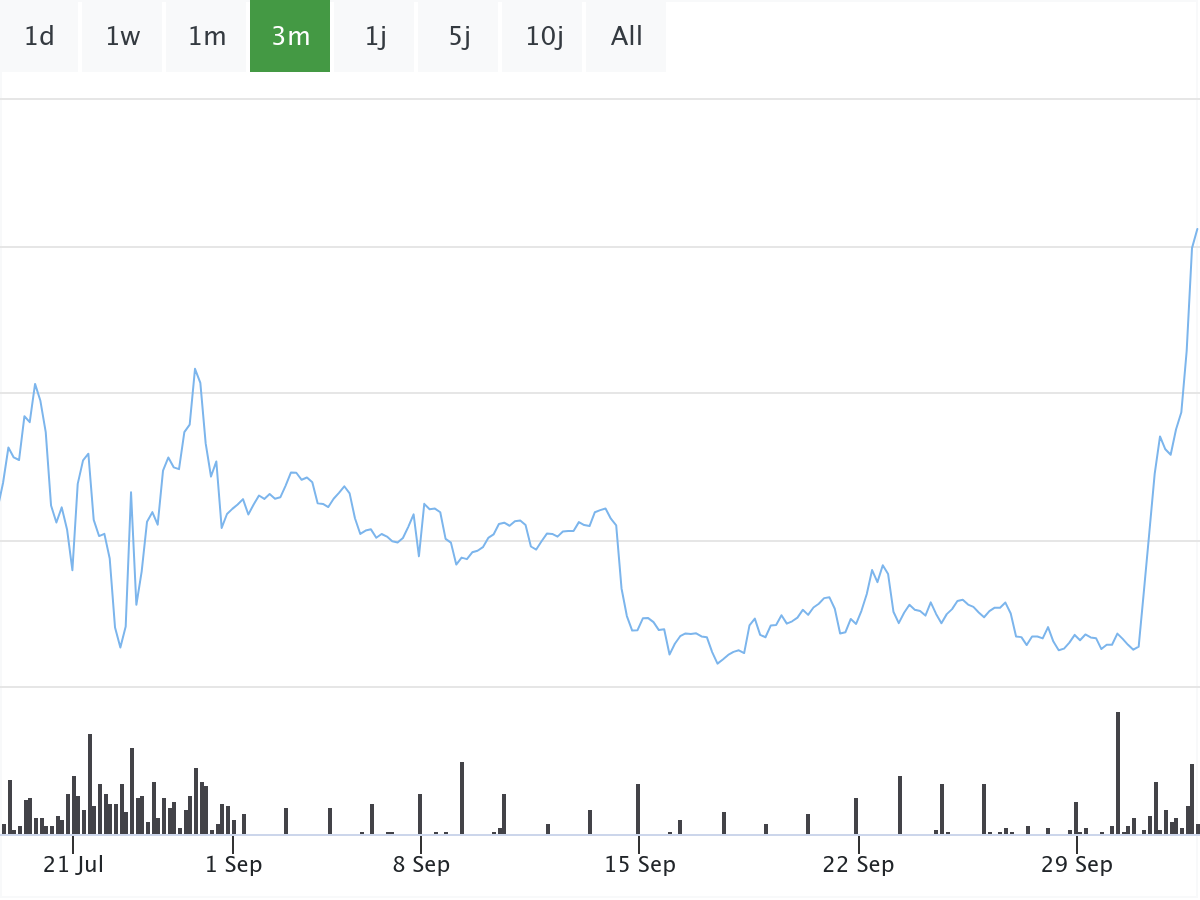Viewport: 1200px width, 900px height.
Task: Select the 29 Sep date tick
Action: click(x=1076, y=865)
